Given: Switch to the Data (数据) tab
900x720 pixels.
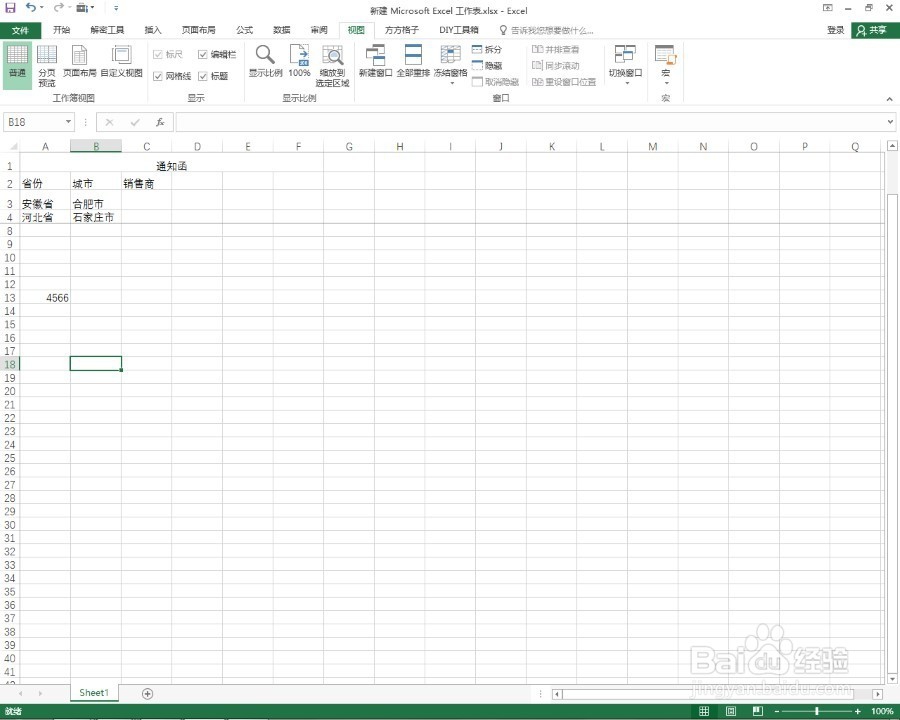Looking at the screenshot, I should click(281, 30).
